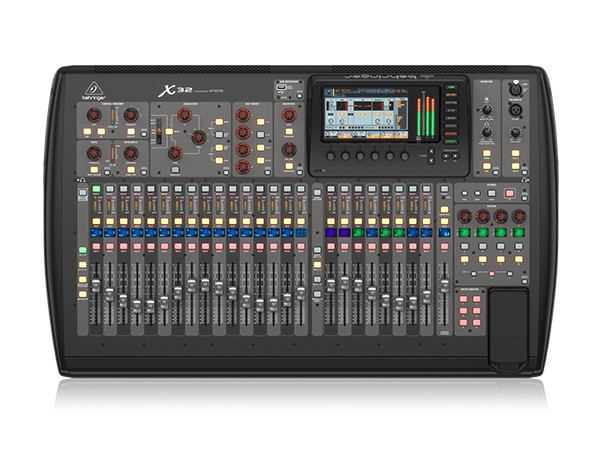Adjust the top Bus Sends knob
This screenshot has height=450, width=600.
(243, 114)
